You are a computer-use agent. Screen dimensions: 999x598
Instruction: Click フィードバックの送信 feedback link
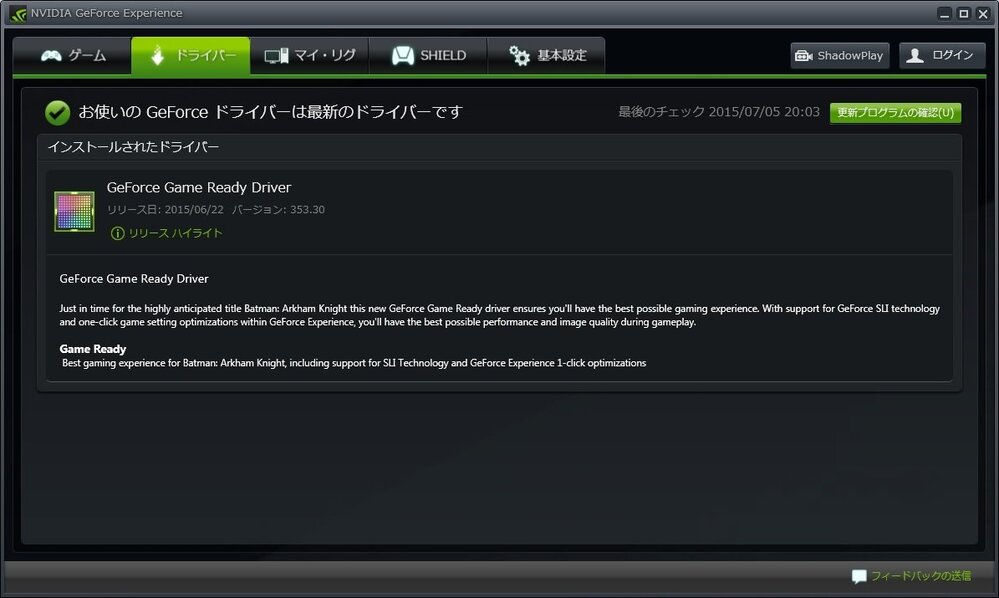[921, 576]
